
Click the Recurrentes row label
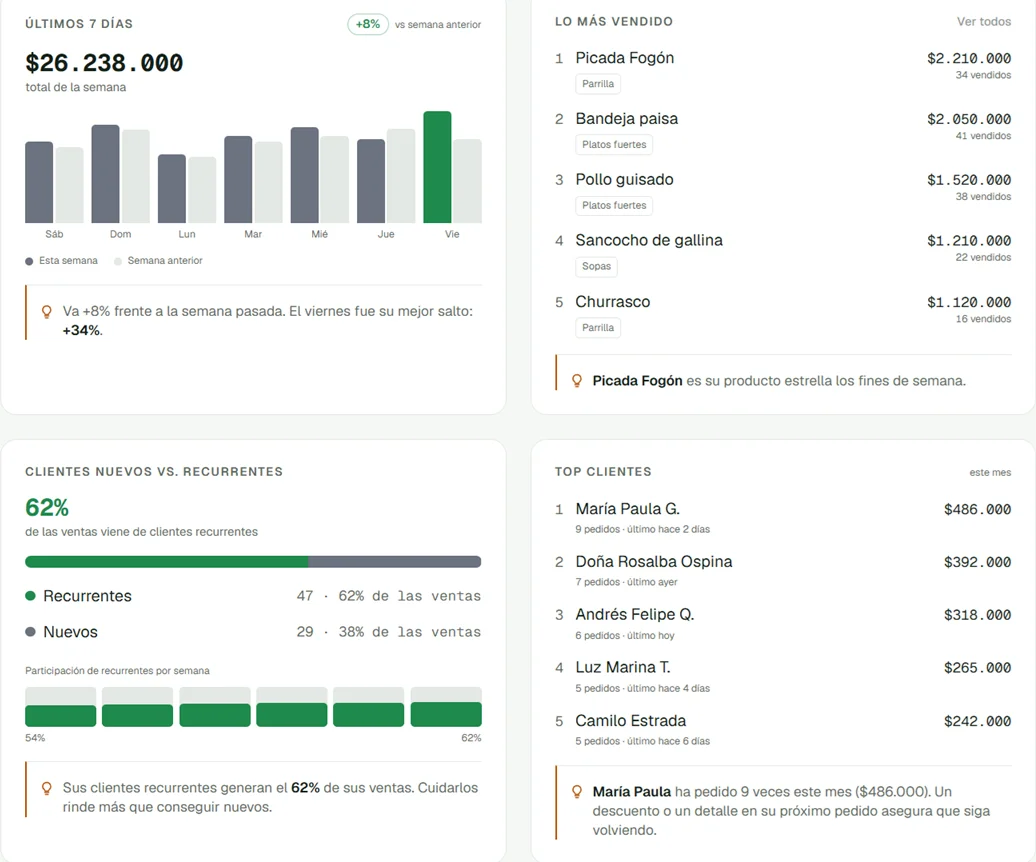click(87, 596)
